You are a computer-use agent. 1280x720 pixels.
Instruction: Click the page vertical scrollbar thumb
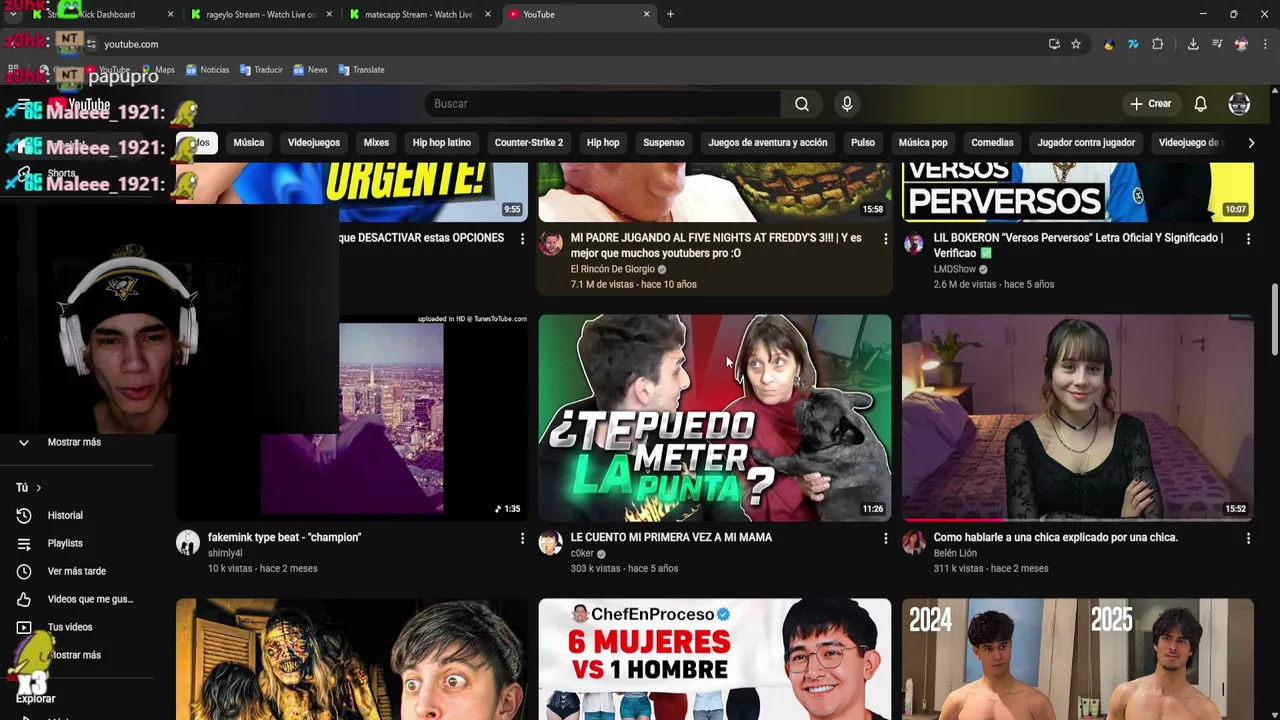[1274, 319]
